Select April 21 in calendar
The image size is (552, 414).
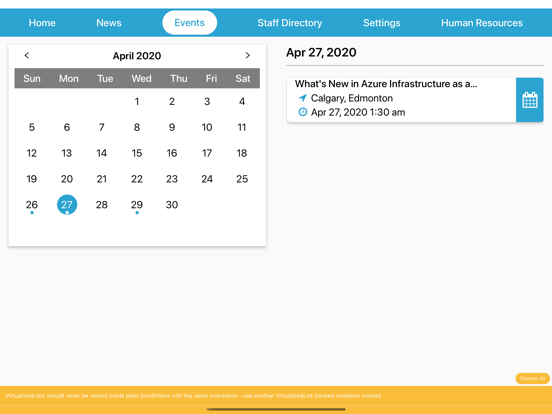(x=102, y=179)
